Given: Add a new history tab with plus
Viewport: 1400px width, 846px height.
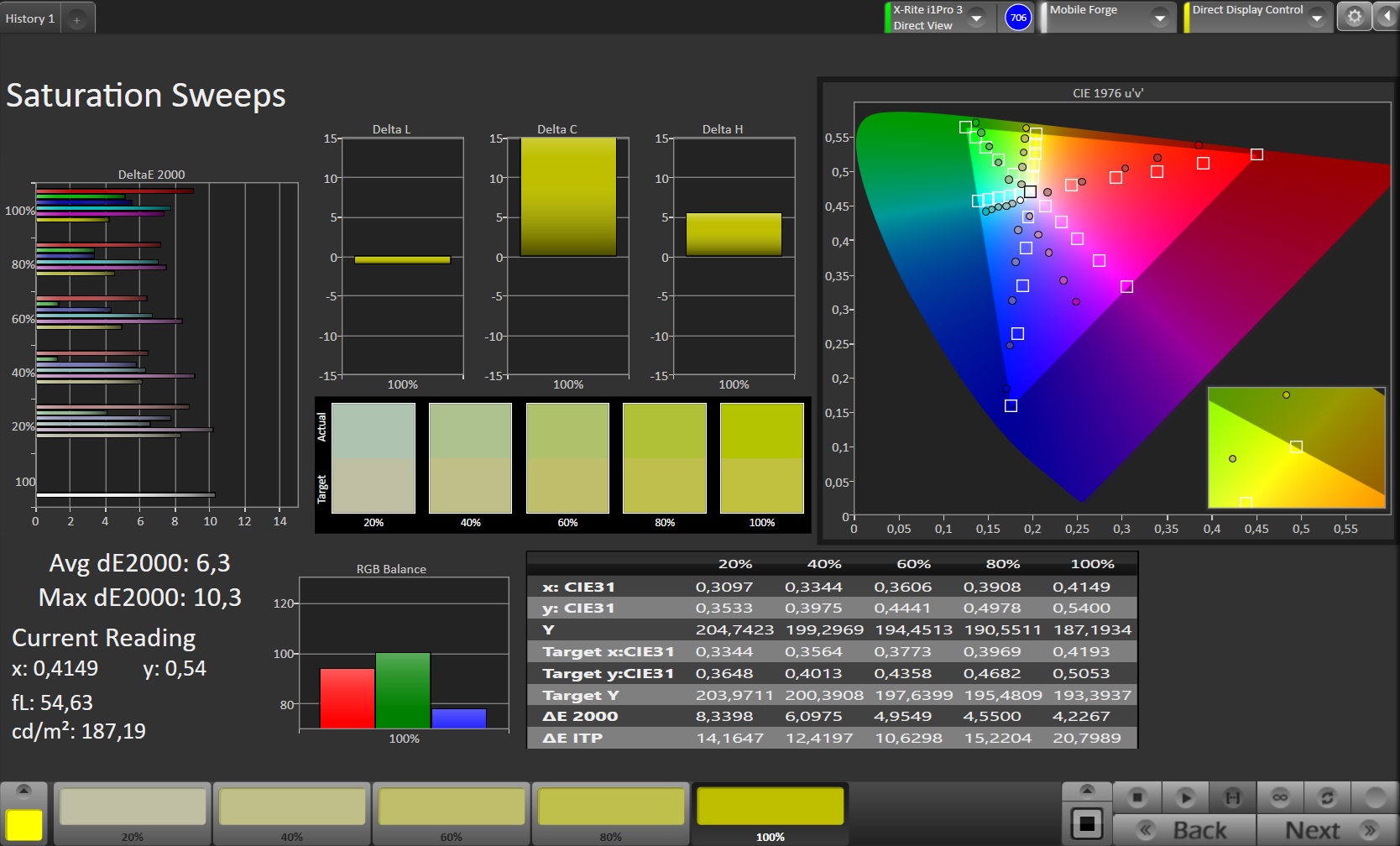Looking at the screenshot, I should click(76, 19).
